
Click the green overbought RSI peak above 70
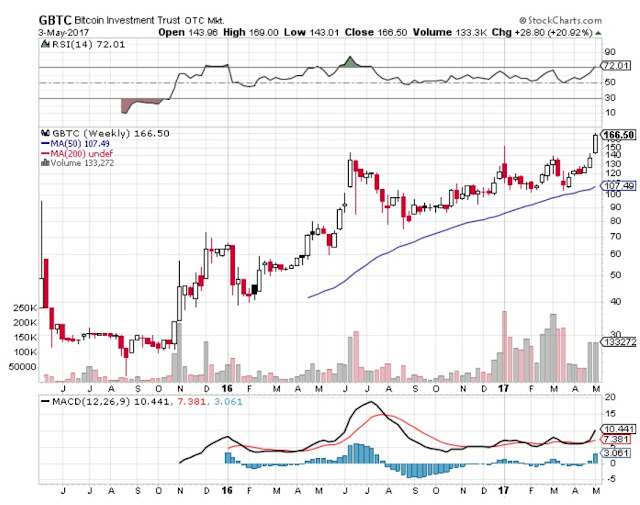[349, 62]
